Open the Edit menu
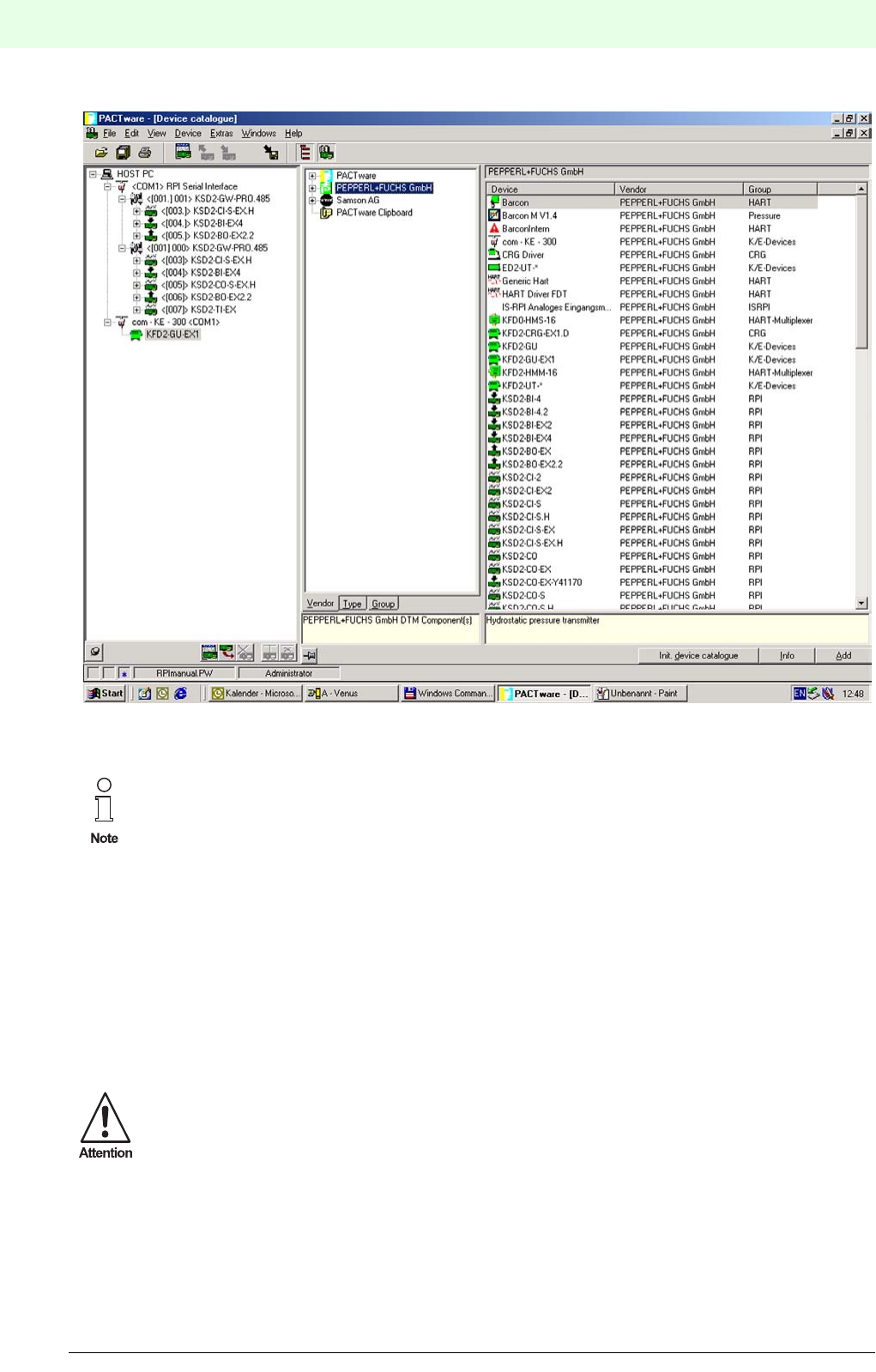876x1372 pixels. [131, 133]
